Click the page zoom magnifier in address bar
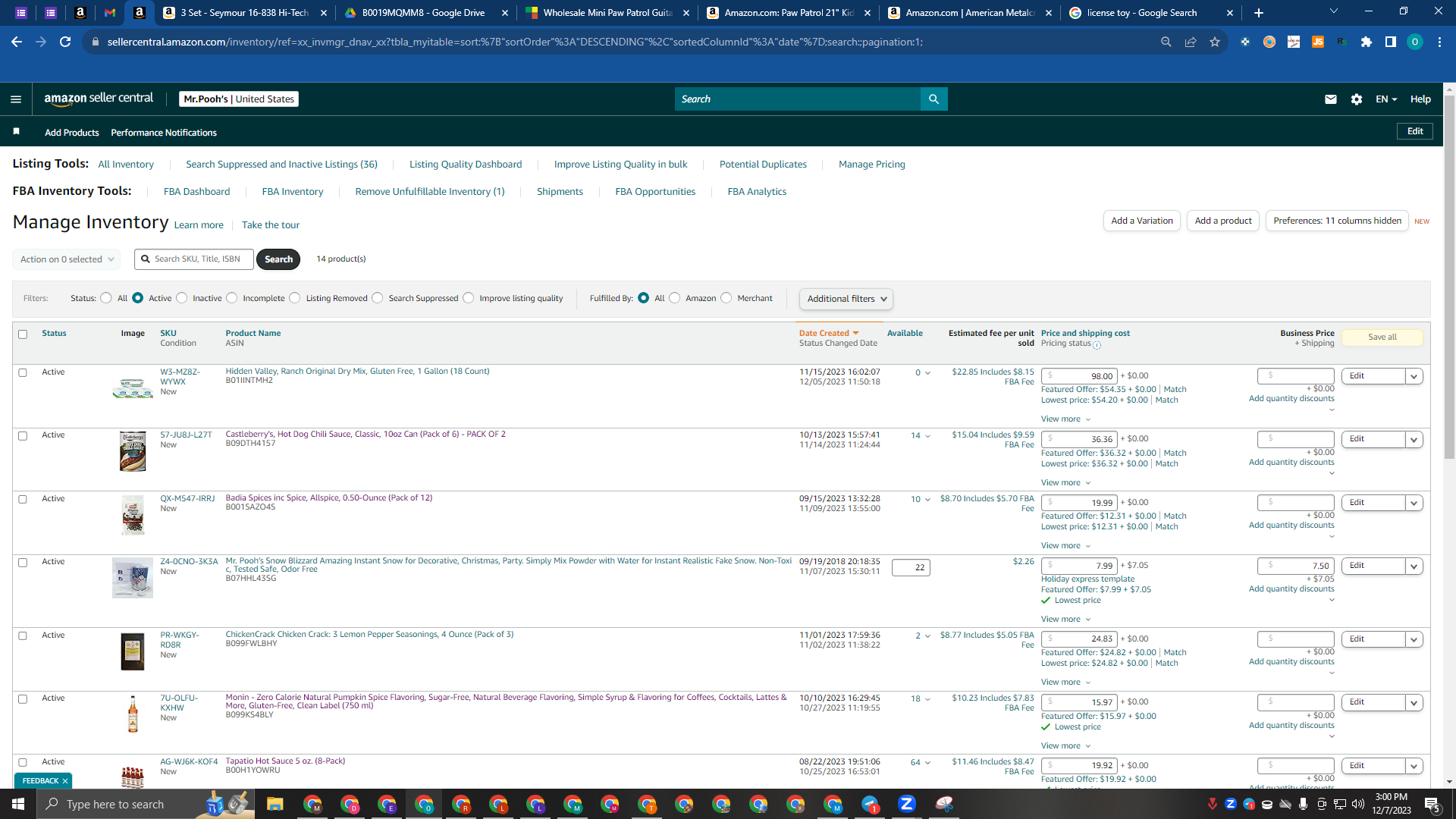 pos(1166,42)
